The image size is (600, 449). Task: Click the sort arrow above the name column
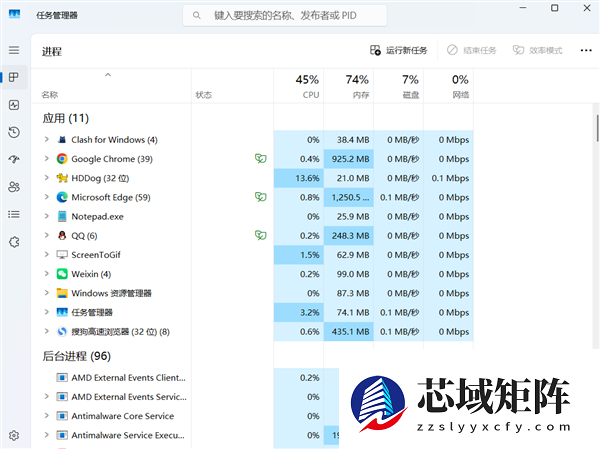[x=108, y=75]
